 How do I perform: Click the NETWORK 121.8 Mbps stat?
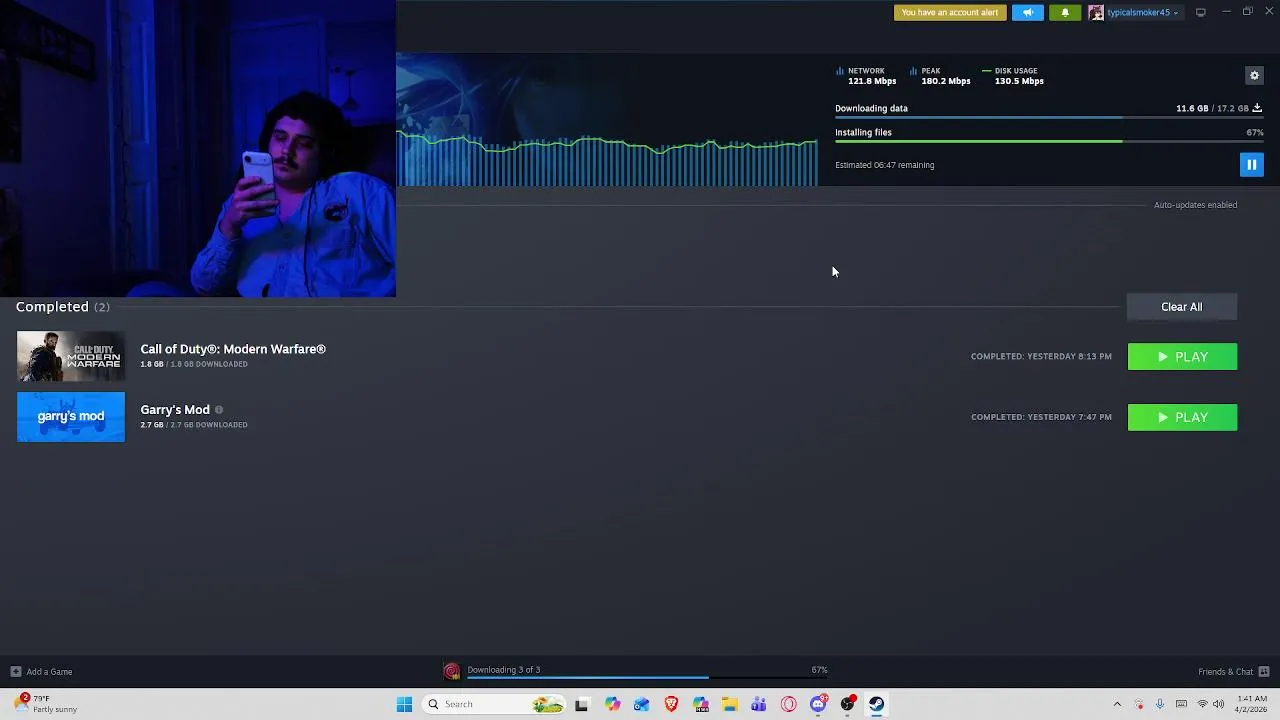pyautogui.click(x=866, y=76)
